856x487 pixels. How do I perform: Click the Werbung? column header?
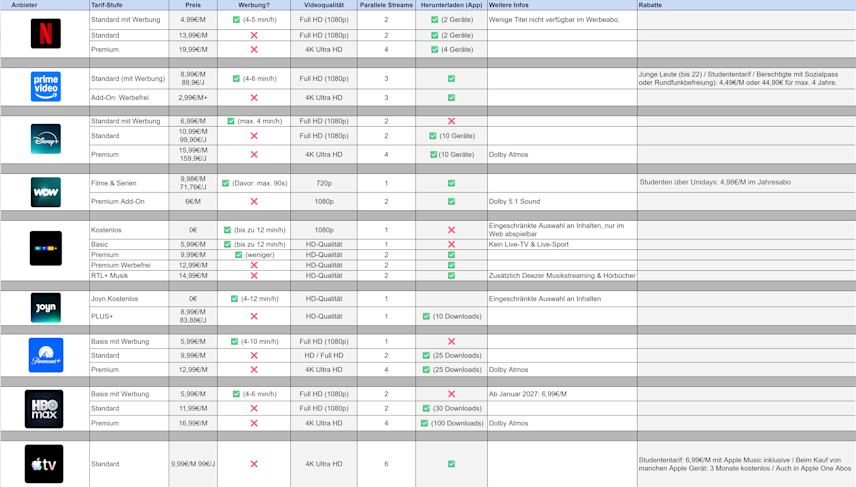(x=254, y=5)
